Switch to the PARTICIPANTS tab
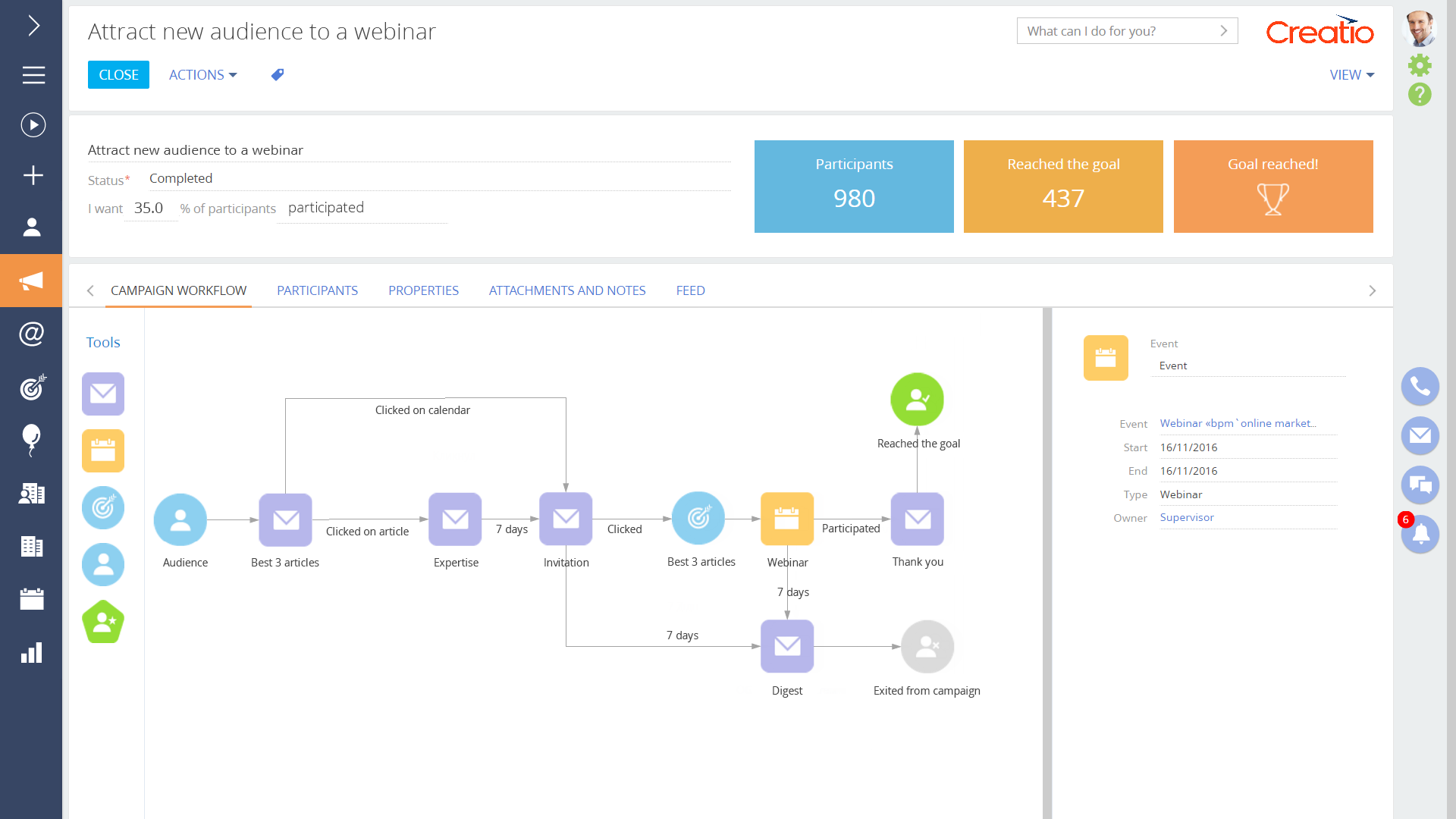 tap(317, 290)
